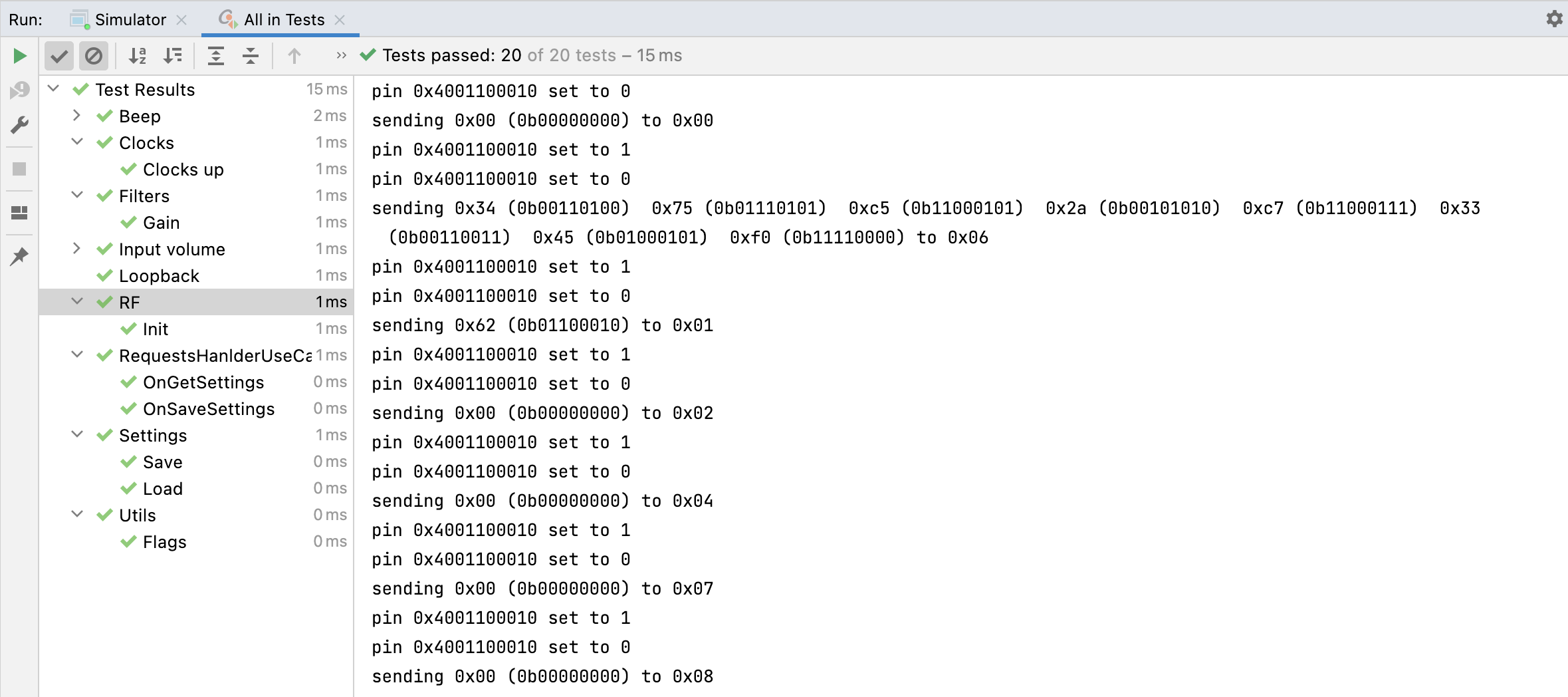Show more toolbar actions via double chevron

click(x=341, y=56)
